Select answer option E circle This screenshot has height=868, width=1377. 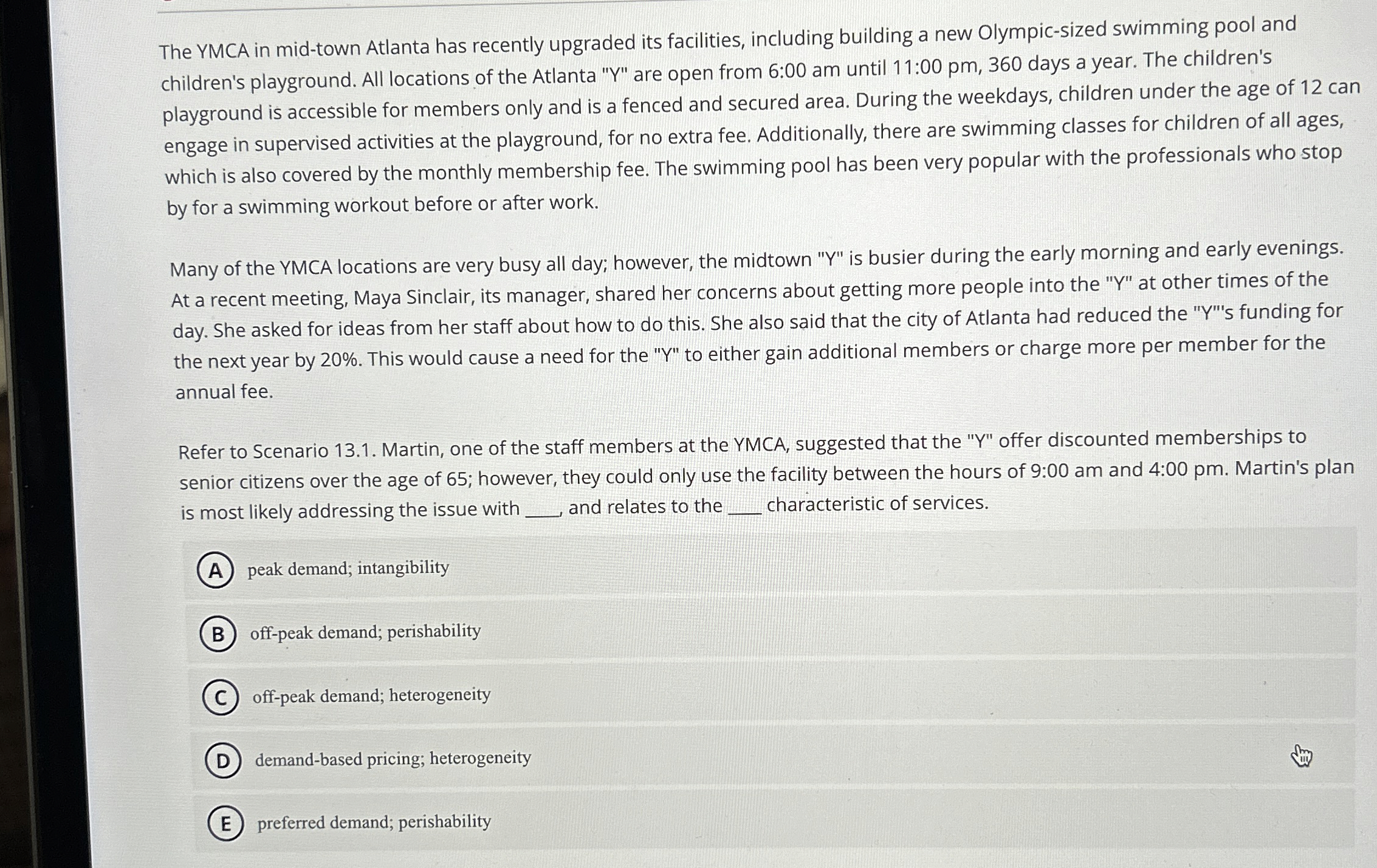click(x=225, y=822)
